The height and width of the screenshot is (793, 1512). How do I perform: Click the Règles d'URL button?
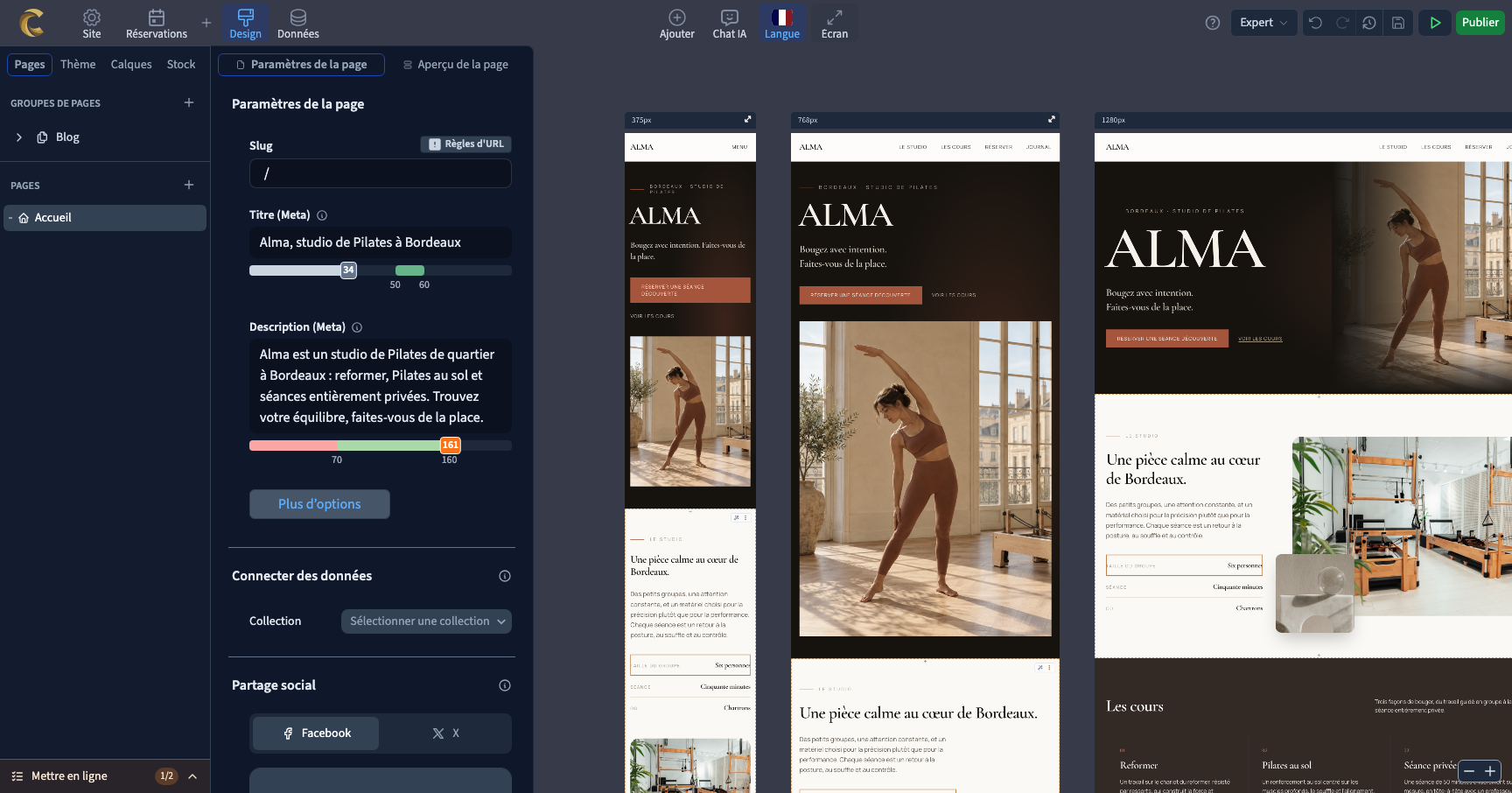465,144
